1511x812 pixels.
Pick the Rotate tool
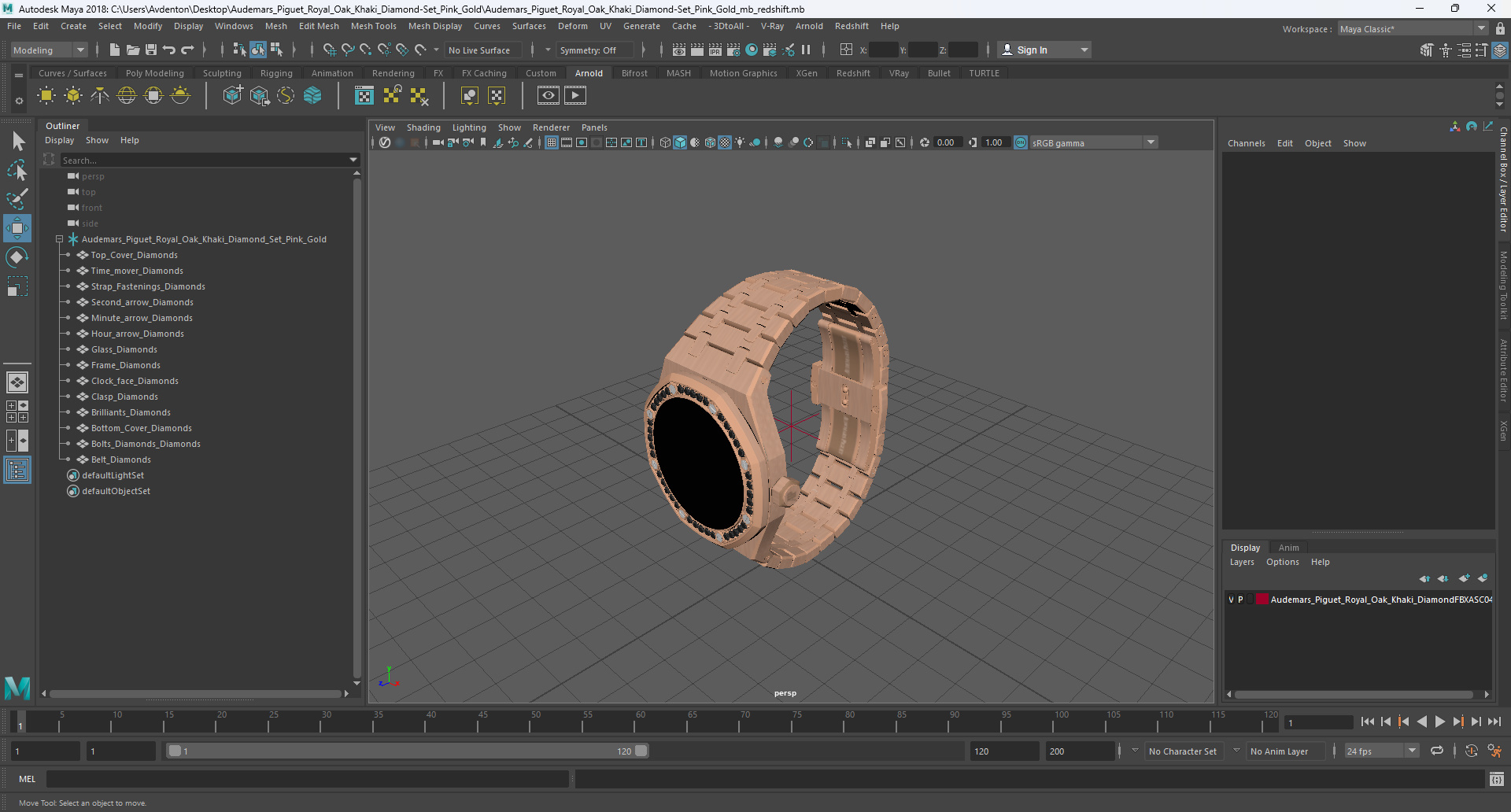17,257
